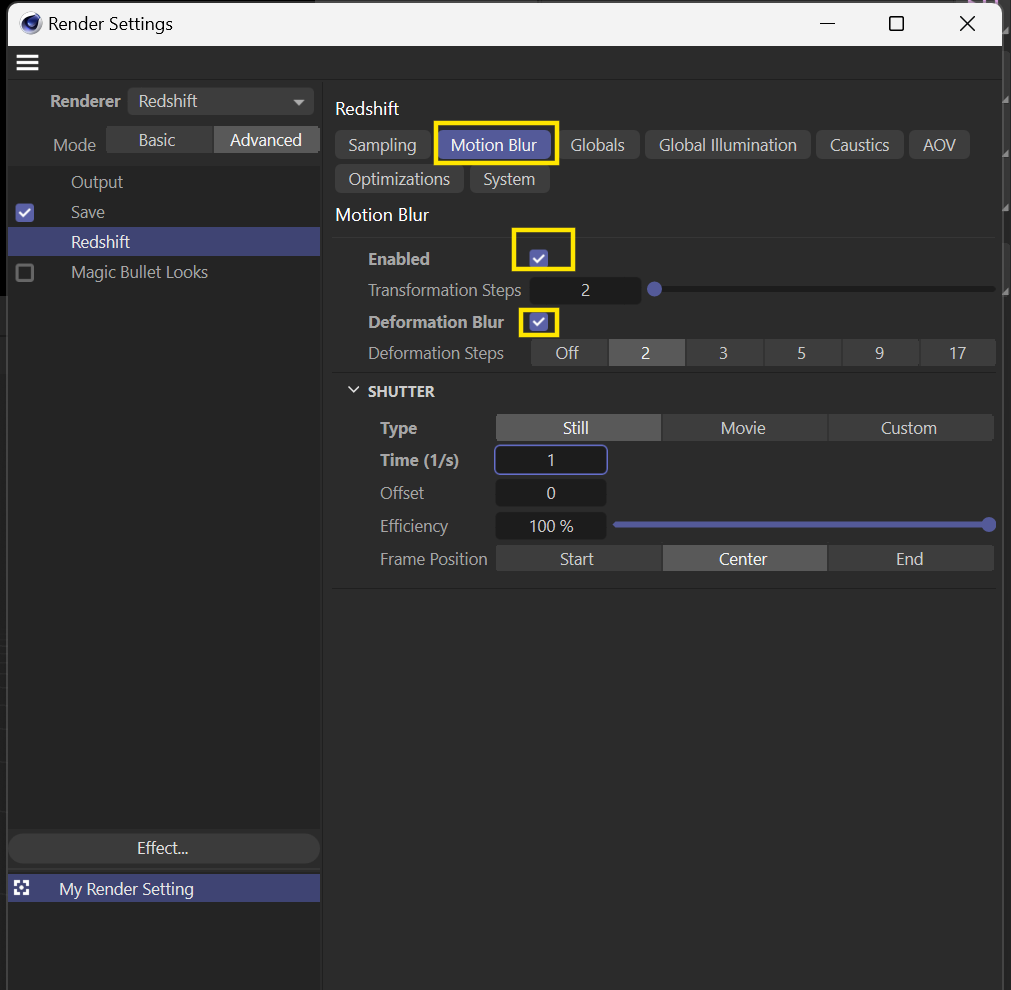Set Deformation Steps to 2
Image resolution: width=1011 pixels, height=990 pixels.
pos(645,353)
